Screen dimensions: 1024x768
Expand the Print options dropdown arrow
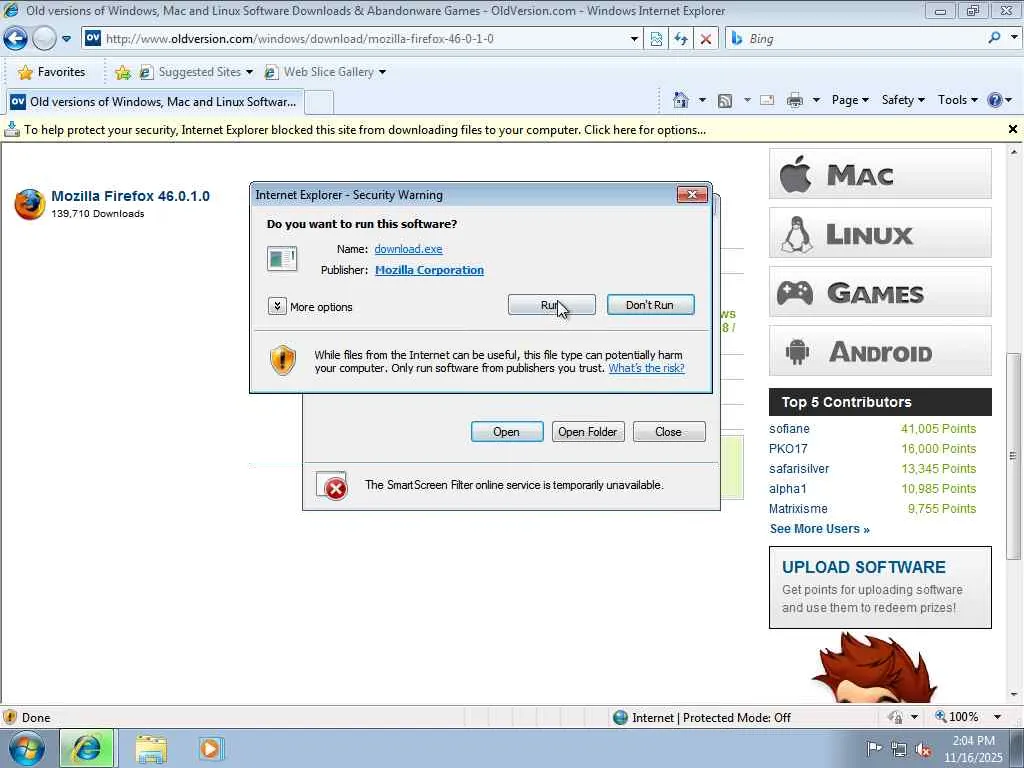point(816,100)
